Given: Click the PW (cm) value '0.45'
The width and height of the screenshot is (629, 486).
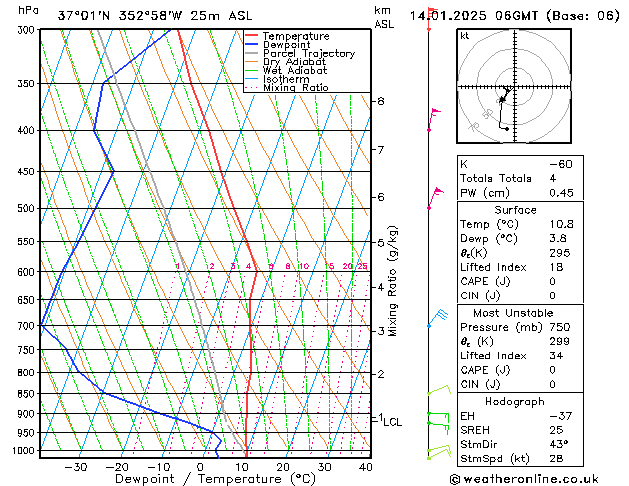Looking at the screenshot, I should pyautogui.click(x=561, y=193).
